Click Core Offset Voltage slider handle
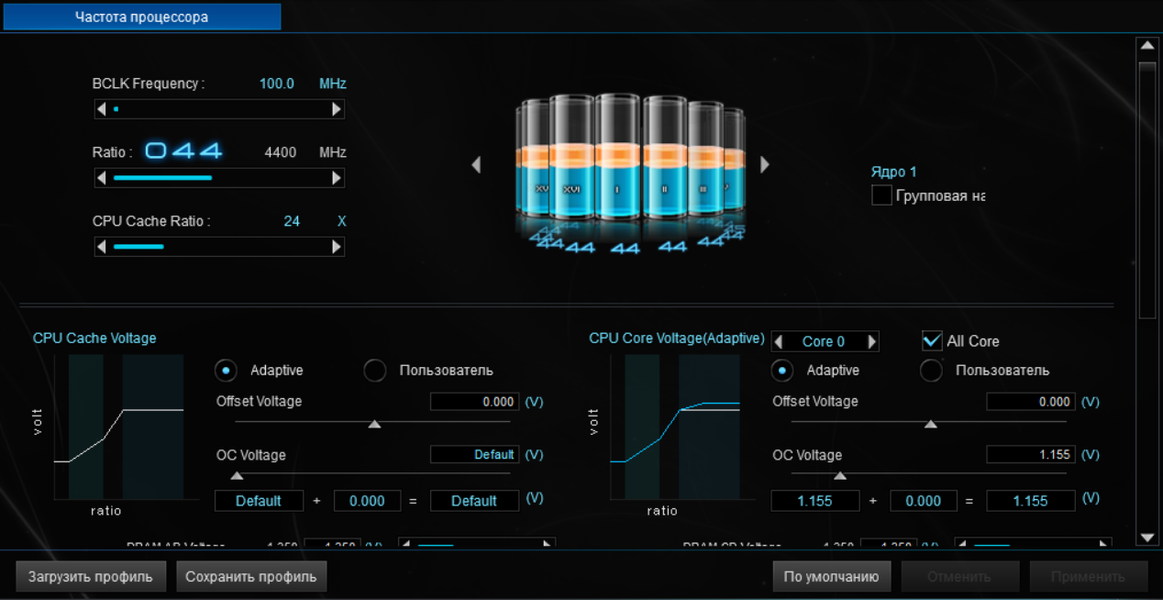 point(930,423)
